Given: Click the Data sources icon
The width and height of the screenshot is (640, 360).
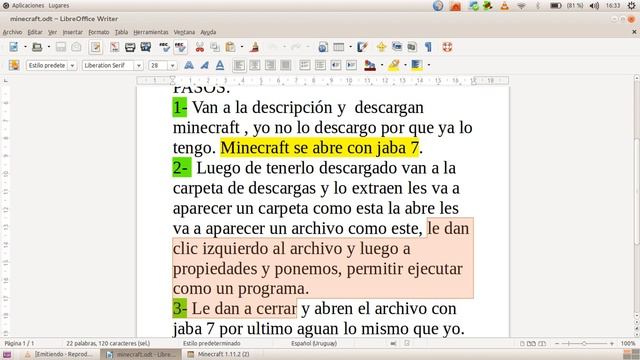Looking at the screenshot, I should tap(412, 47).
